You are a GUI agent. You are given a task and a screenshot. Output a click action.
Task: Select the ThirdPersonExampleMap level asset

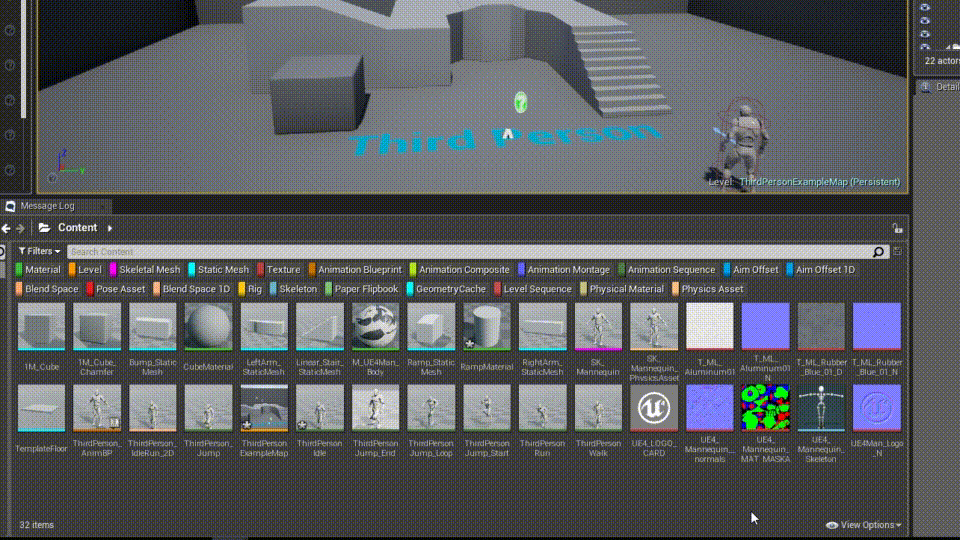coord(264,421)
